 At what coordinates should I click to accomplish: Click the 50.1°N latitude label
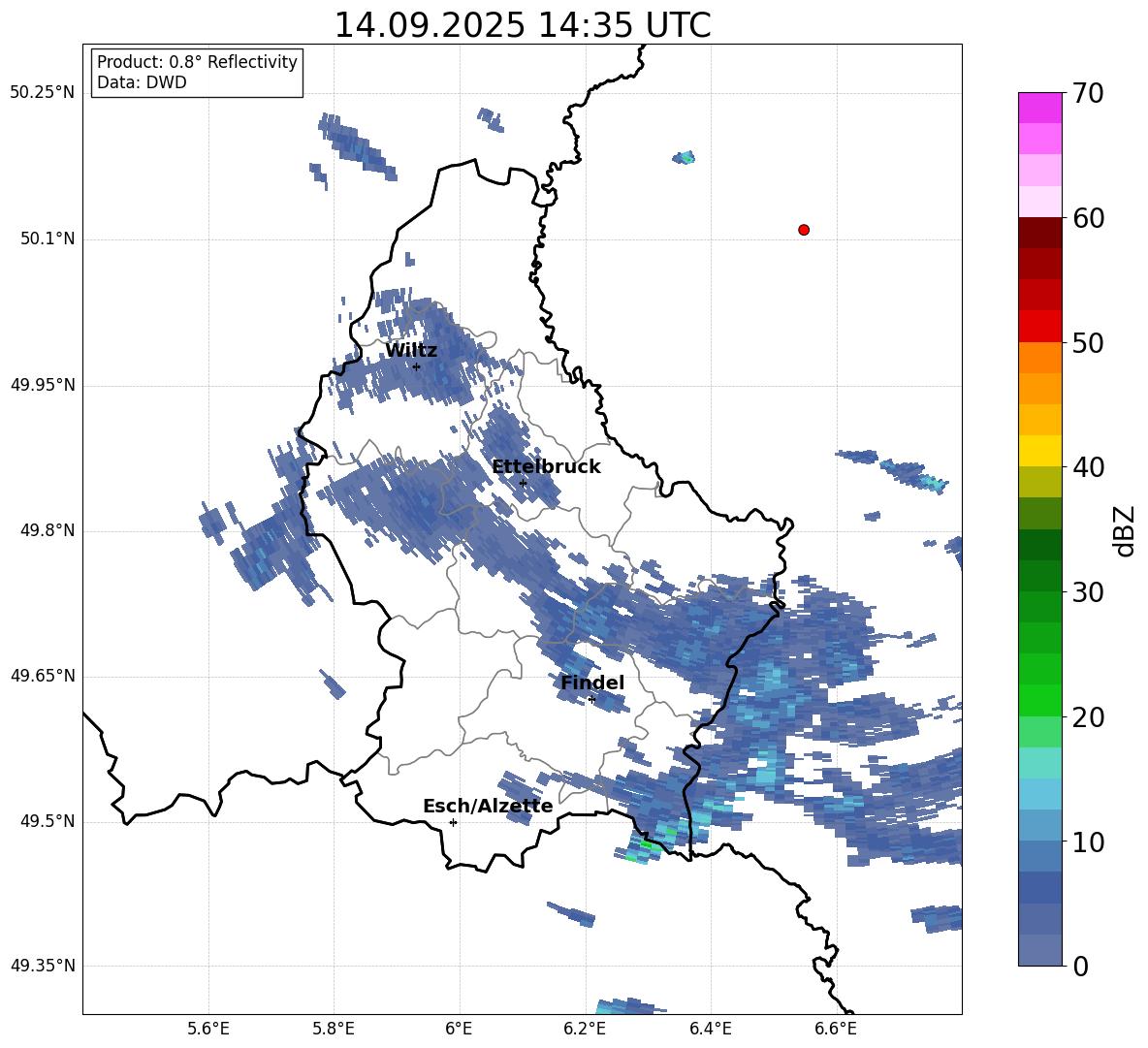pos(47,239)
